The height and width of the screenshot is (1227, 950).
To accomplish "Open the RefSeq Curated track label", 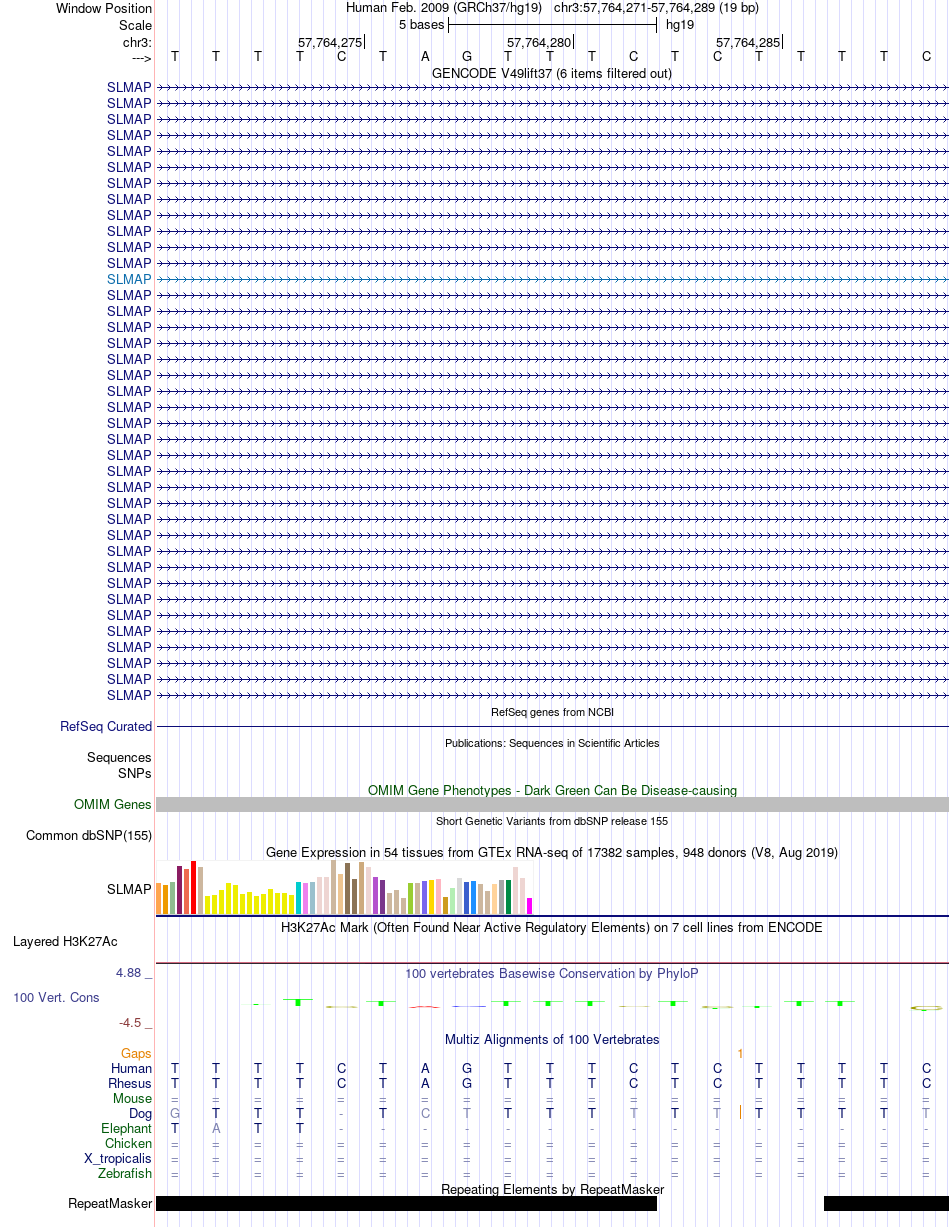I will click(106, 726).
